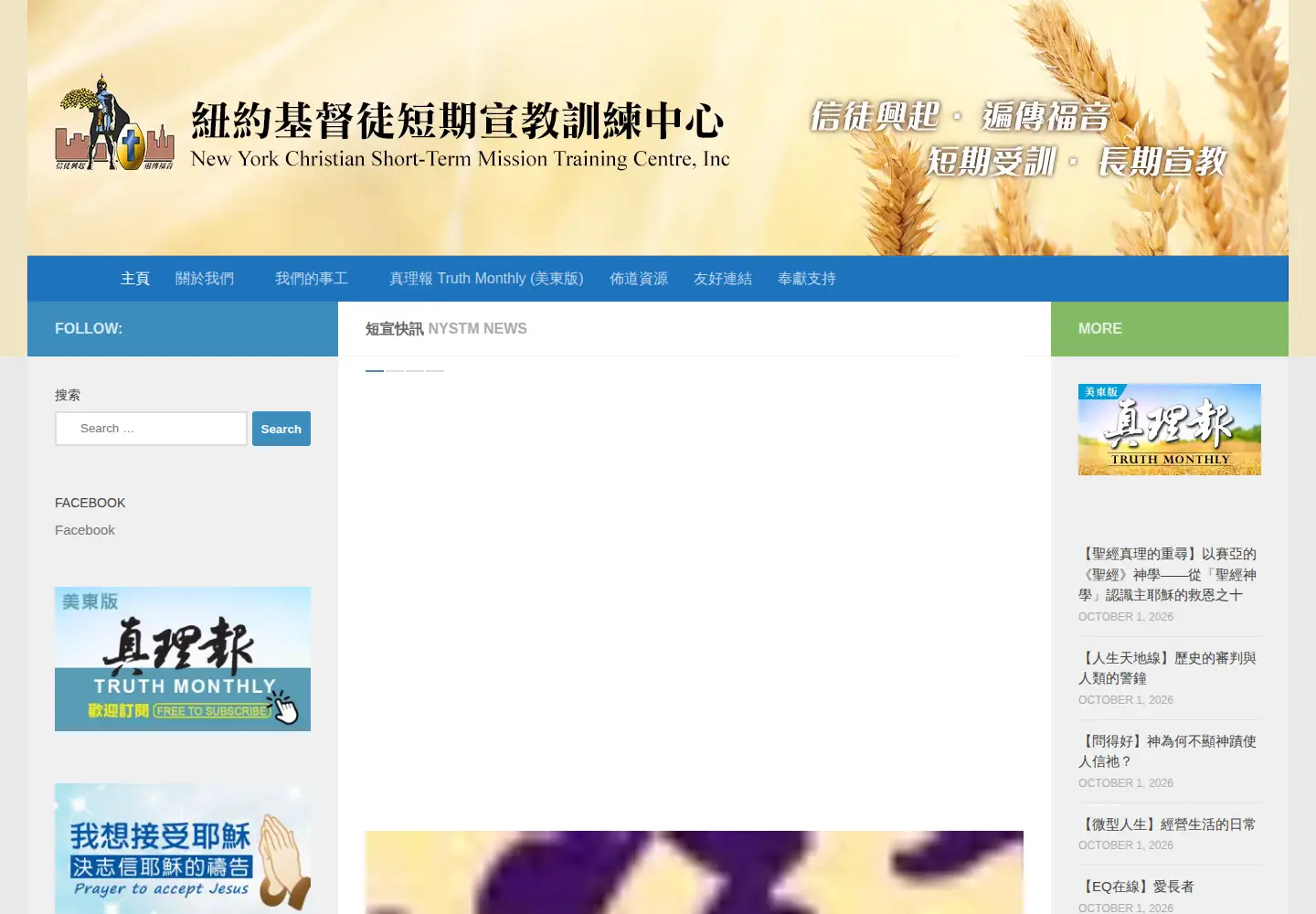The image size is (1316, 914).
Task: Click the featured slide image in news area
Action: click(x=695, y=872)
